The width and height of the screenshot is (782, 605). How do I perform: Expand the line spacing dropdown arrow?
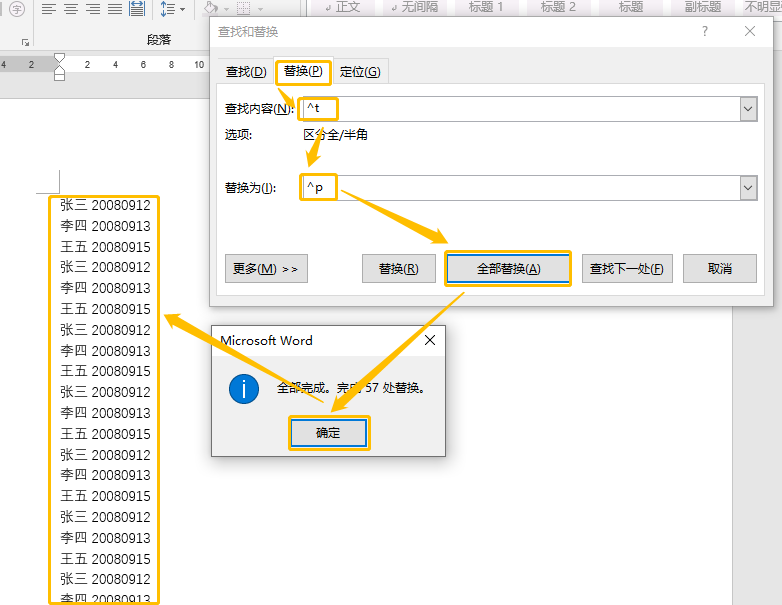pos(182,9)
